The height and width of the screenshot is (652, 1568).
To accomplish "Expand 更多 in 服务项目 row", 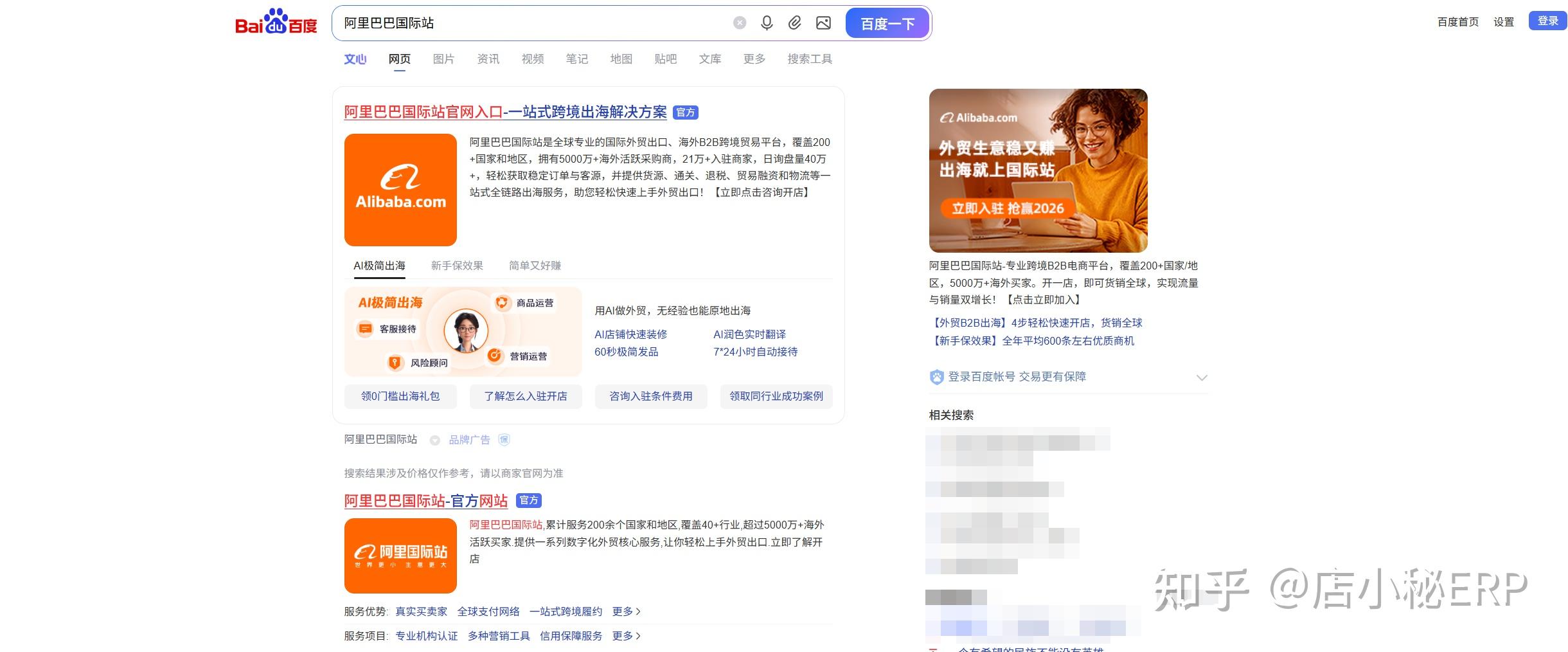I will point(627,636).
